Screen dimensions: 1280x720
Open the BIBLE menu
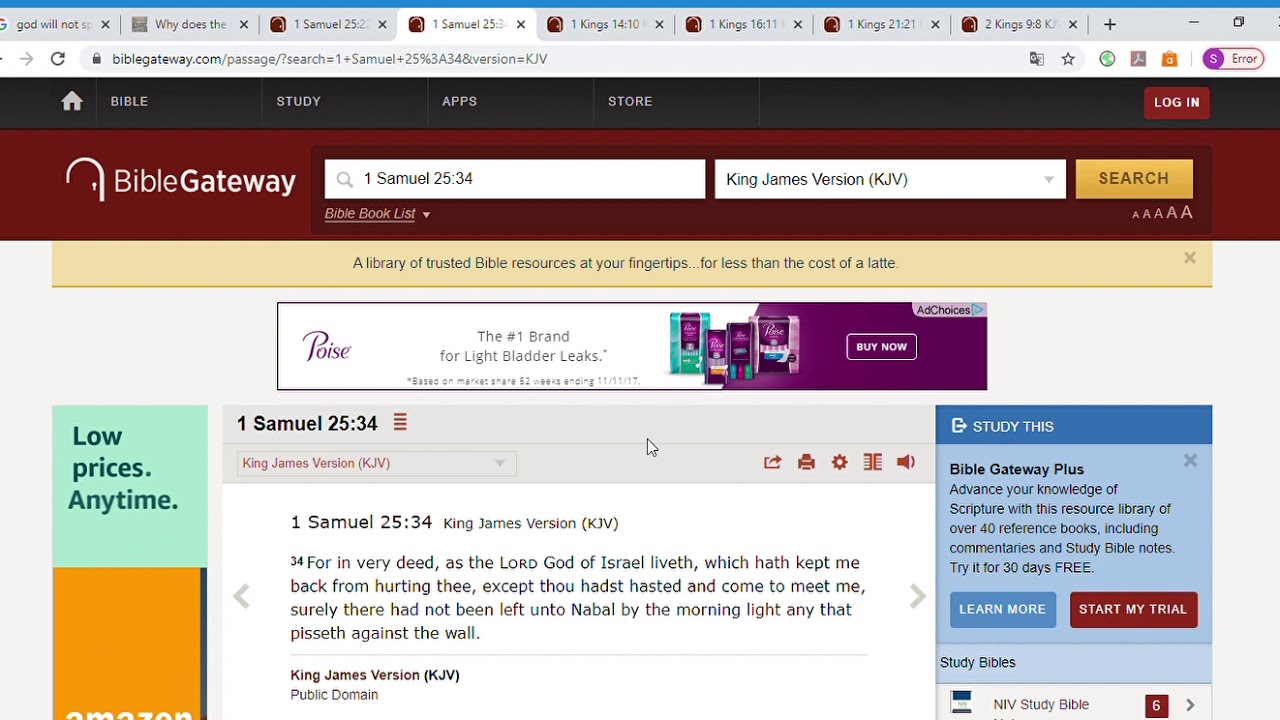(129, 101)
